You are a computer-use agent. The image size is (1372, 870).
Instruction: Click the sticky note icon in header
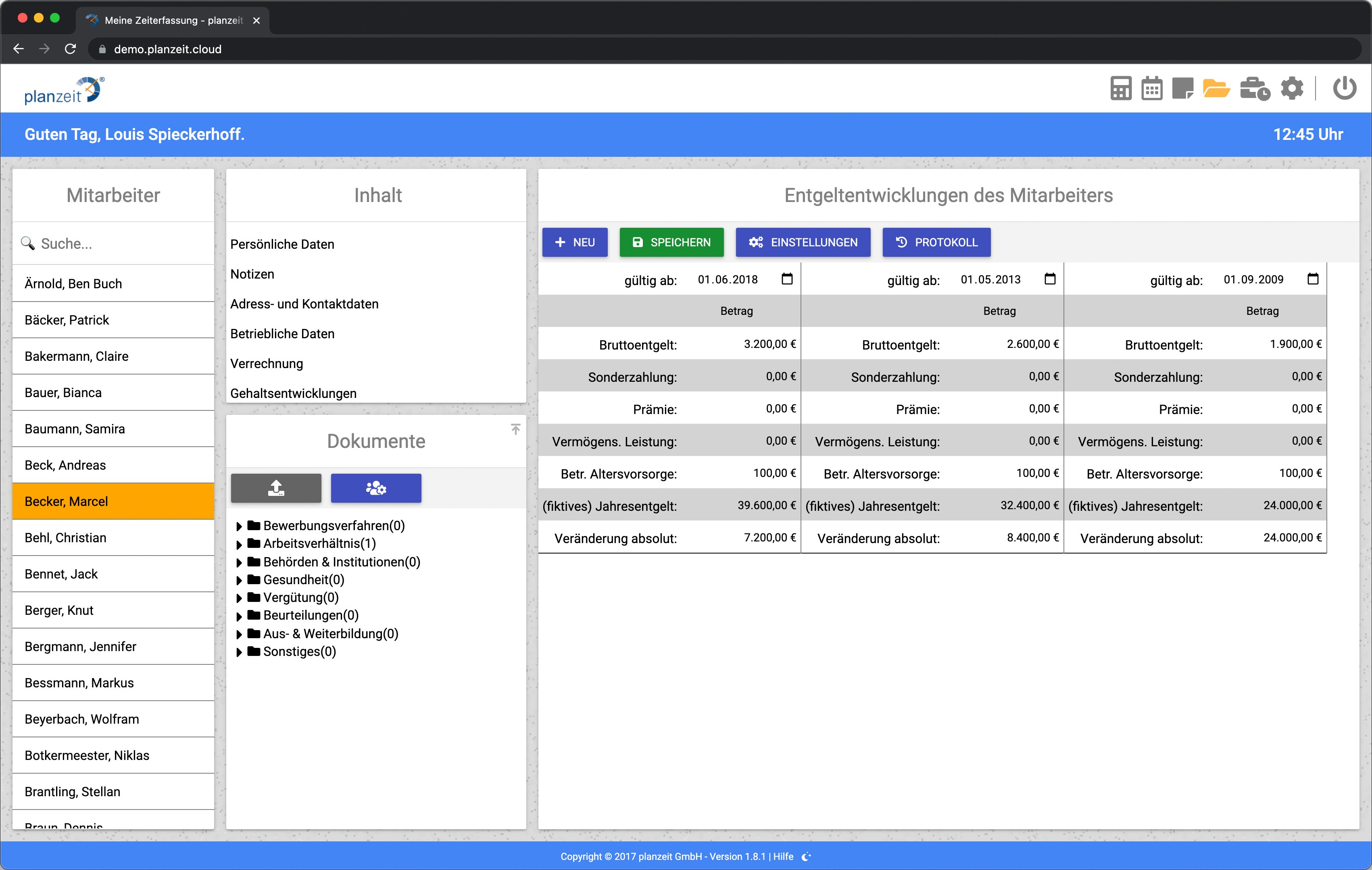tap(1182, 88)
